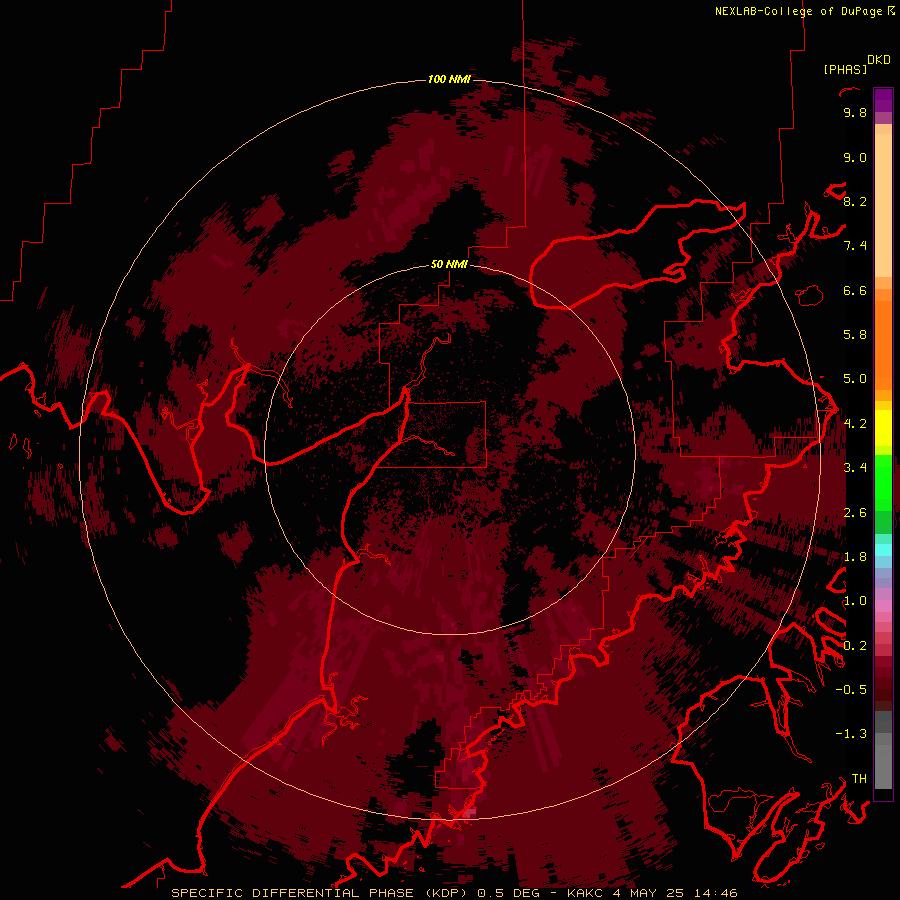Click the 8.2 legend value
900x900 pixels.
[855, 201]
